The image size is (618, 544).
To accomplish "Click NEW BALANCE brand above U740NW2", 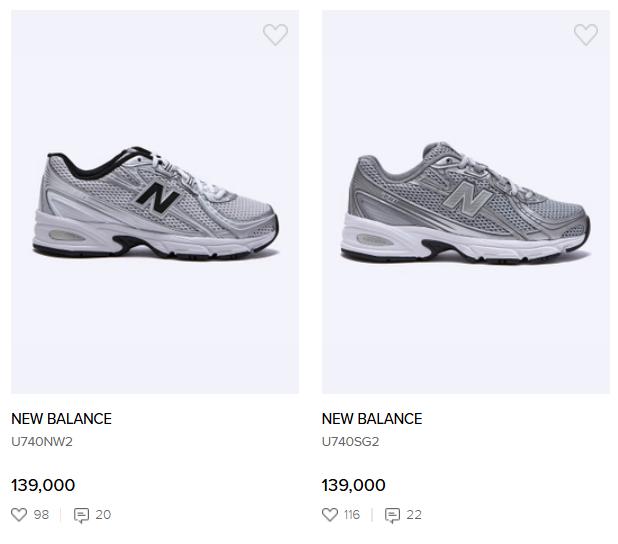I will 61,419.
